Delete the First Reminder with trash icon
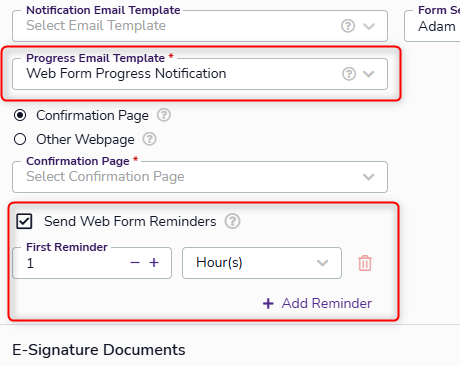 tap(365, 263)
